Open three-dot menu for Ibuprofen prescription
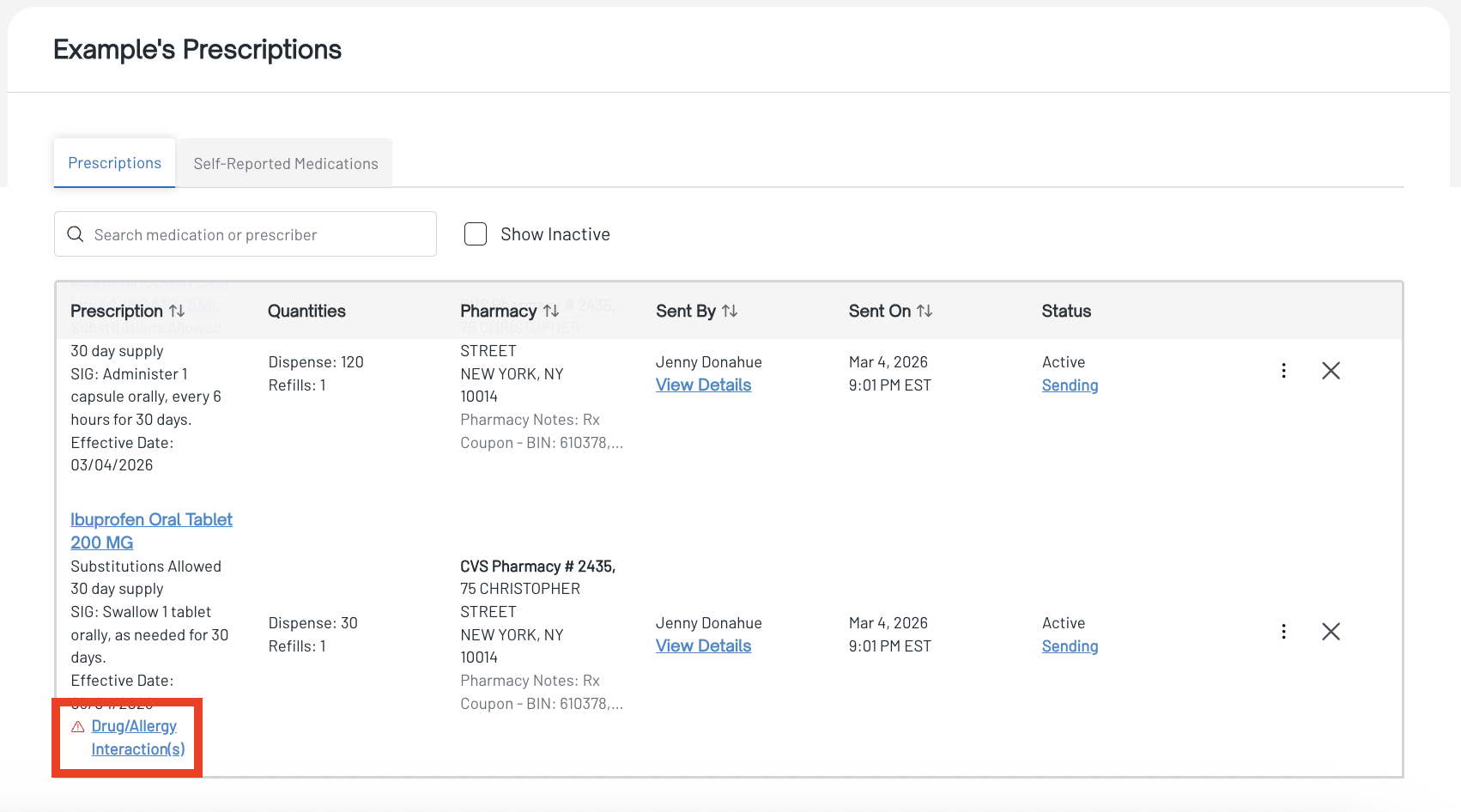 (x=1283, y=632)
